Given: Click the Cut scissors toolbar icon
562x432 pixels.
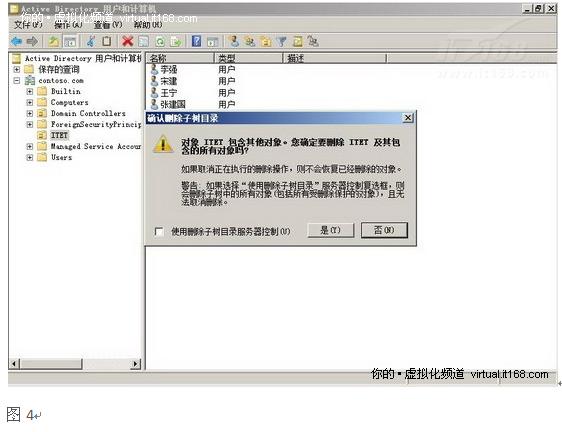Looking at the screenshot, I should pos(91,41).
